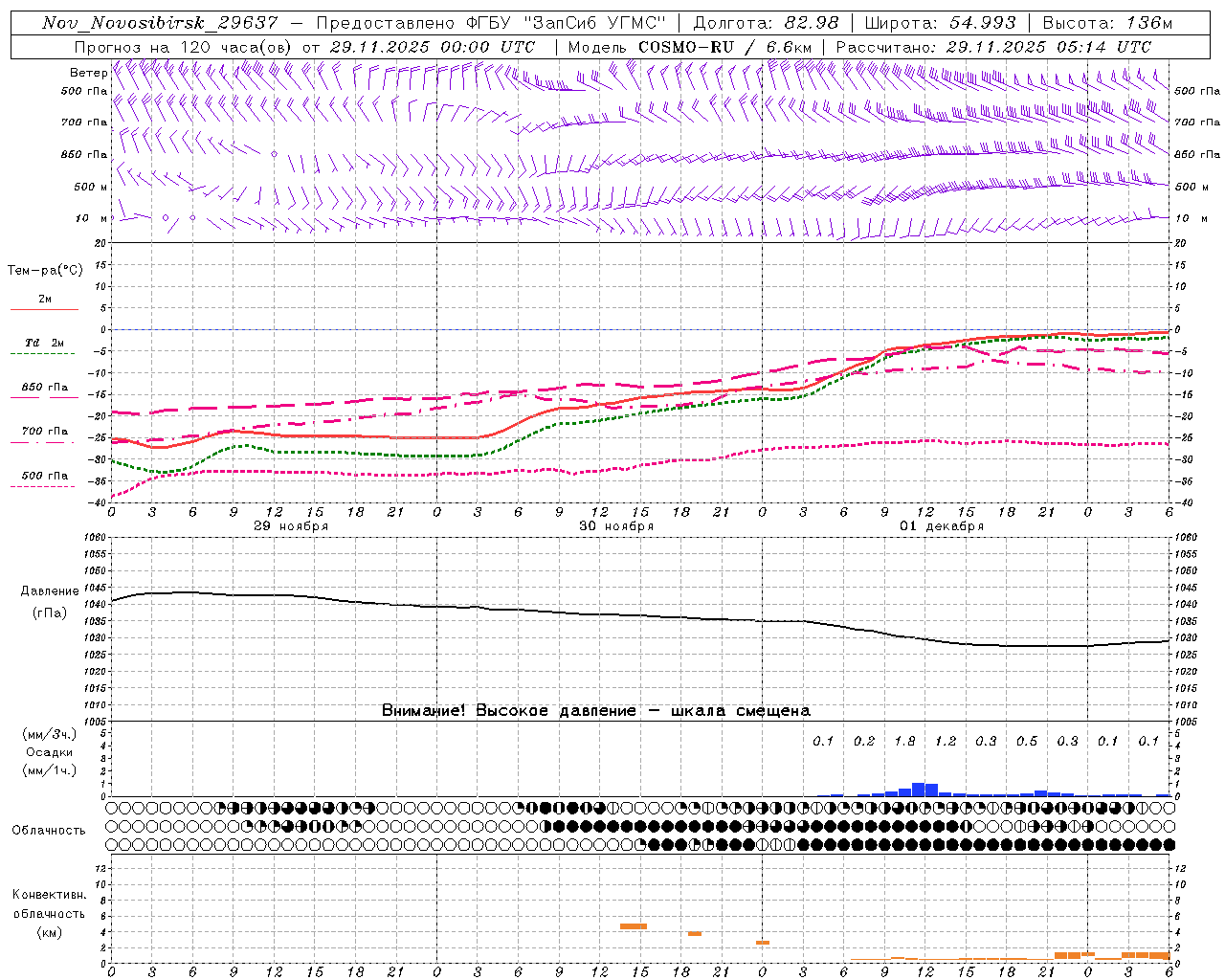The height and width of the screenshot is (980, 1225).
Task: Select the Модель COSMO-RU / 6.6км label
Action: coord(690,47)
